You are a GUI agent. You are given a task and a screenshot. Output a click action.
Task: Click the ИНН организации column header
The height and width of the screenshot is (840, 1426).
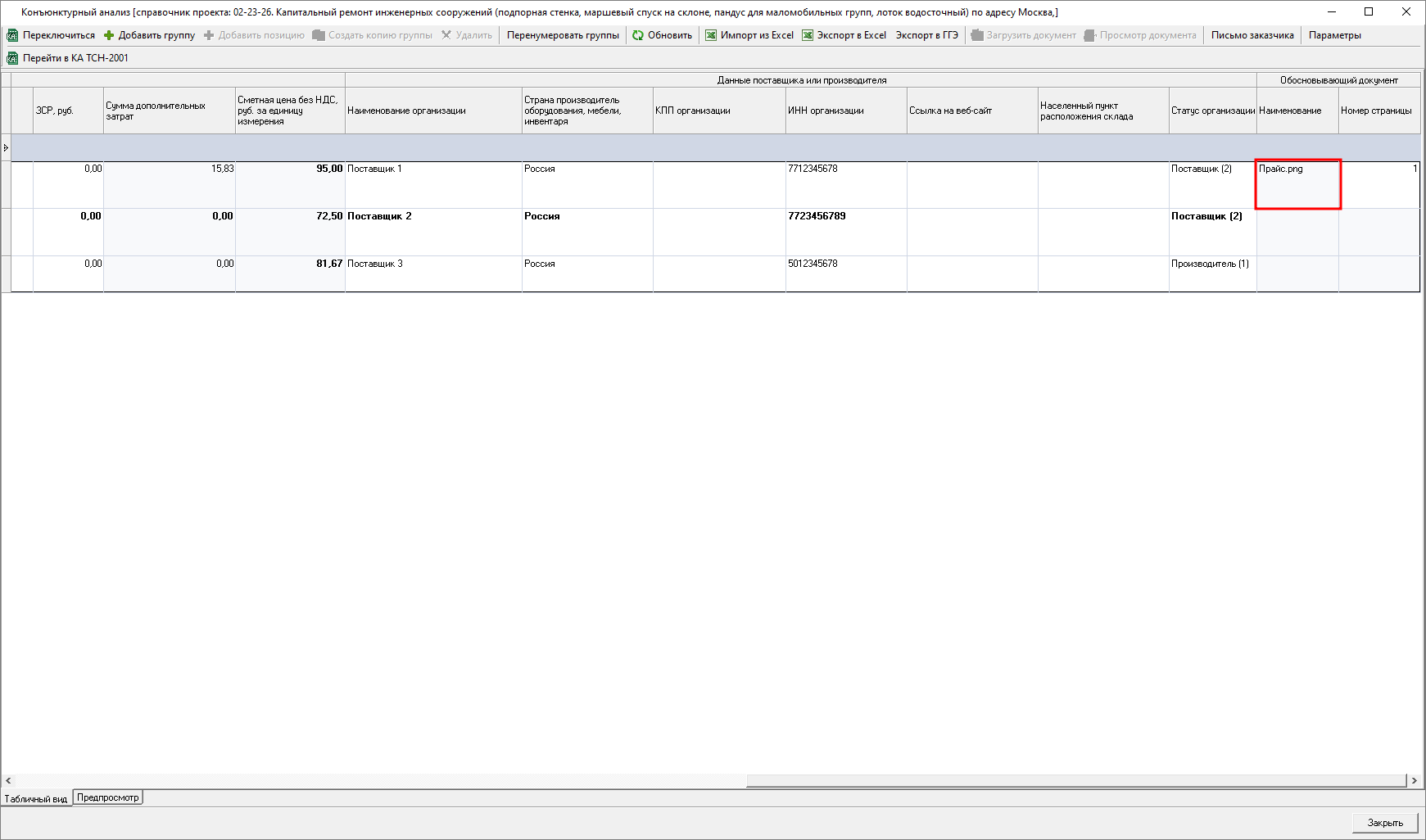(845, 111)
